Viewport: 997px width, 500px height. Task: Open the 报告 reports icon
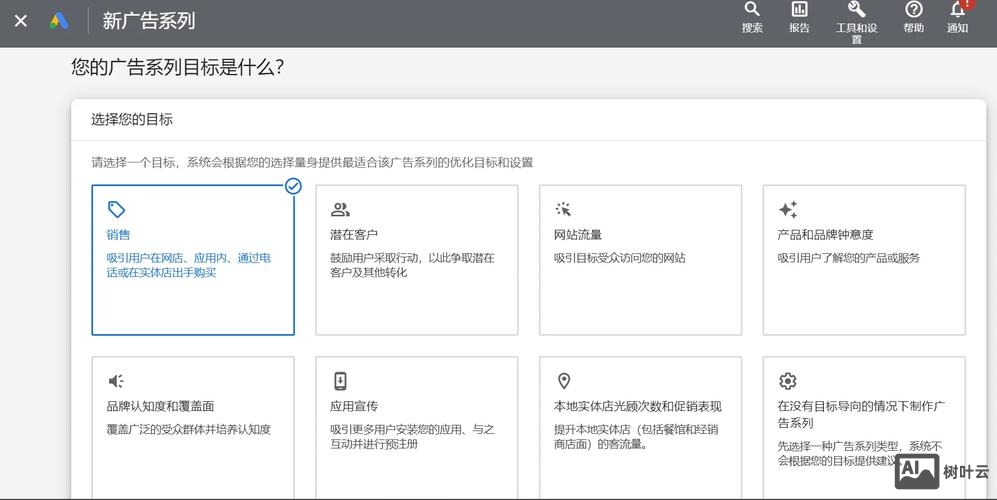[799, 17]
